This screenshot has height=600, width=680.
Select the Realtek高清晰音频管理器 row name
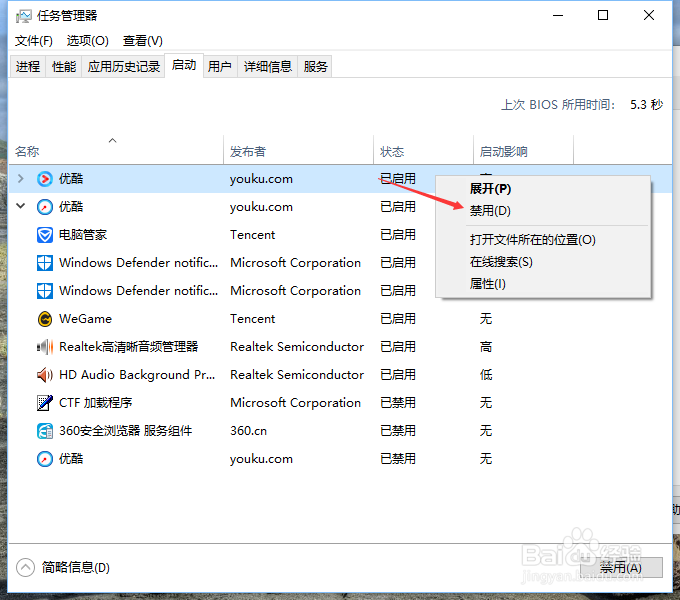tap(128, 347)
